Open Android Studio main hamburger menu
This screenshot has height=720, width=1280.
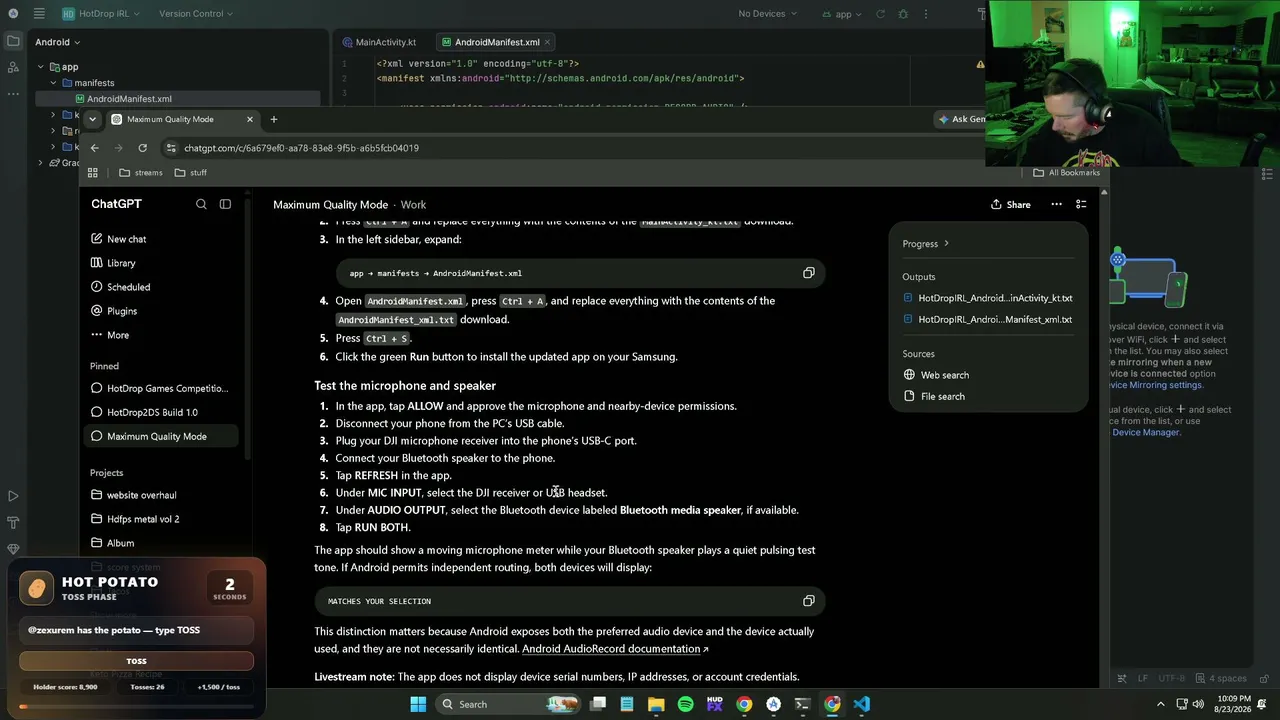pos(38,14)
